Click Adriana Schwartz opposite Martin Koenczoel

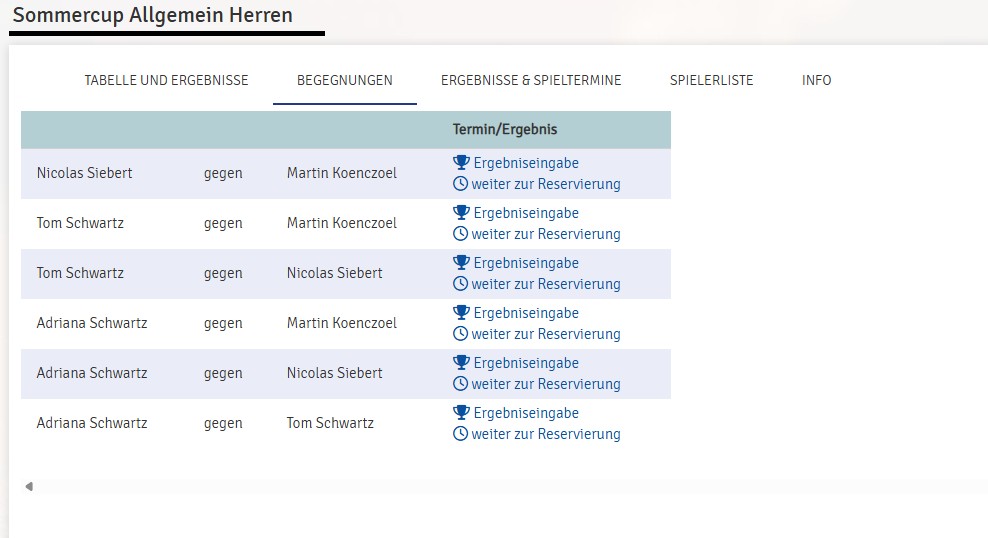[92, 323]
